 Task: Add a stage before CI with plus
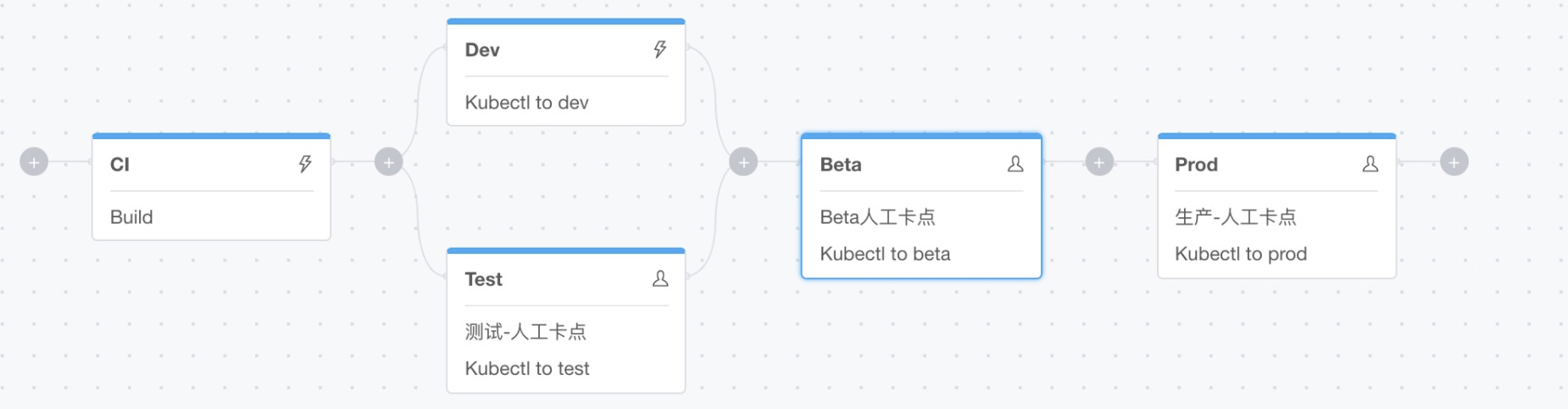pos(34,162)
